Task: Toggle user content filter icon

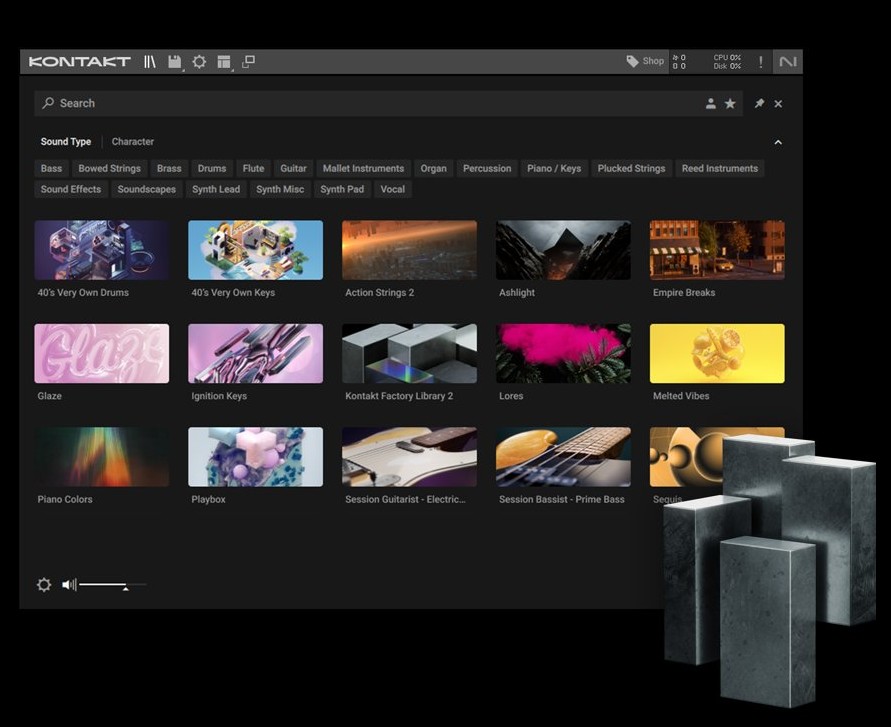Action: click(711, 104)
